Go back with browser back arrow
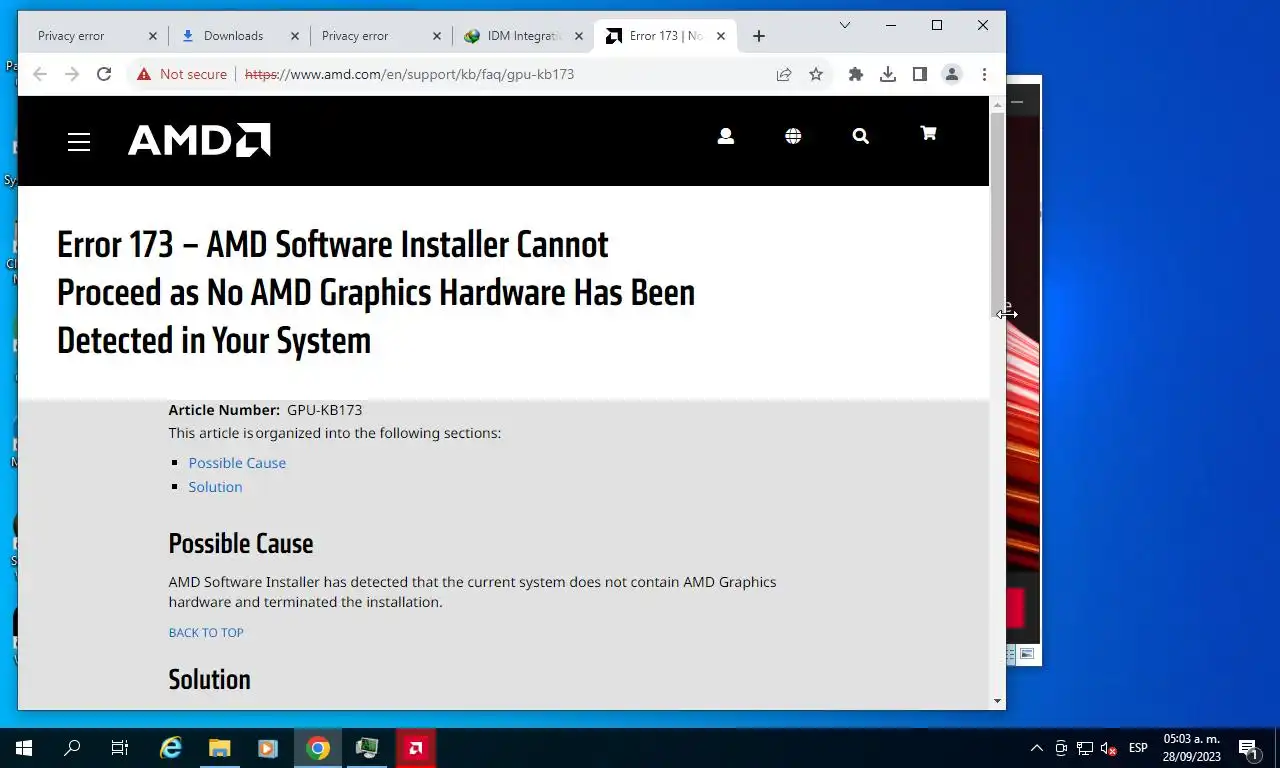 (x=40, y=74)
